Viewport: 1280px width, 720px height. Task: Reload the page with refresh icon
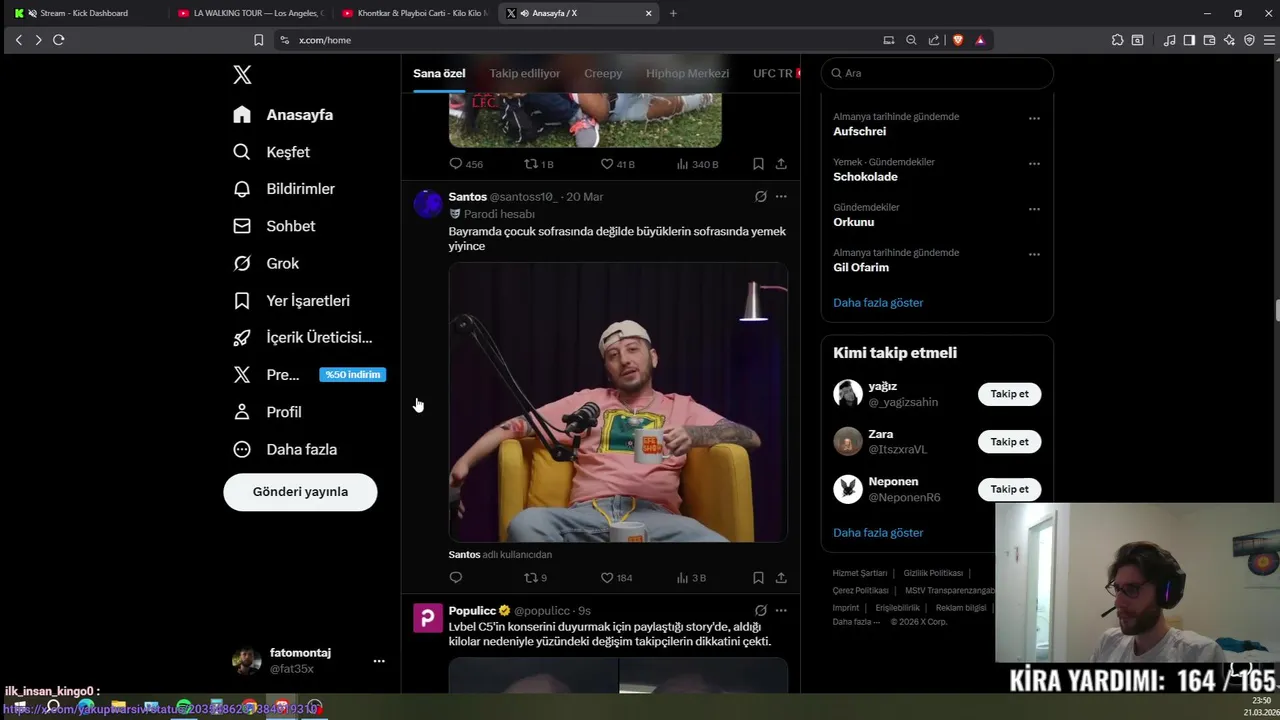tap(58, 40)
